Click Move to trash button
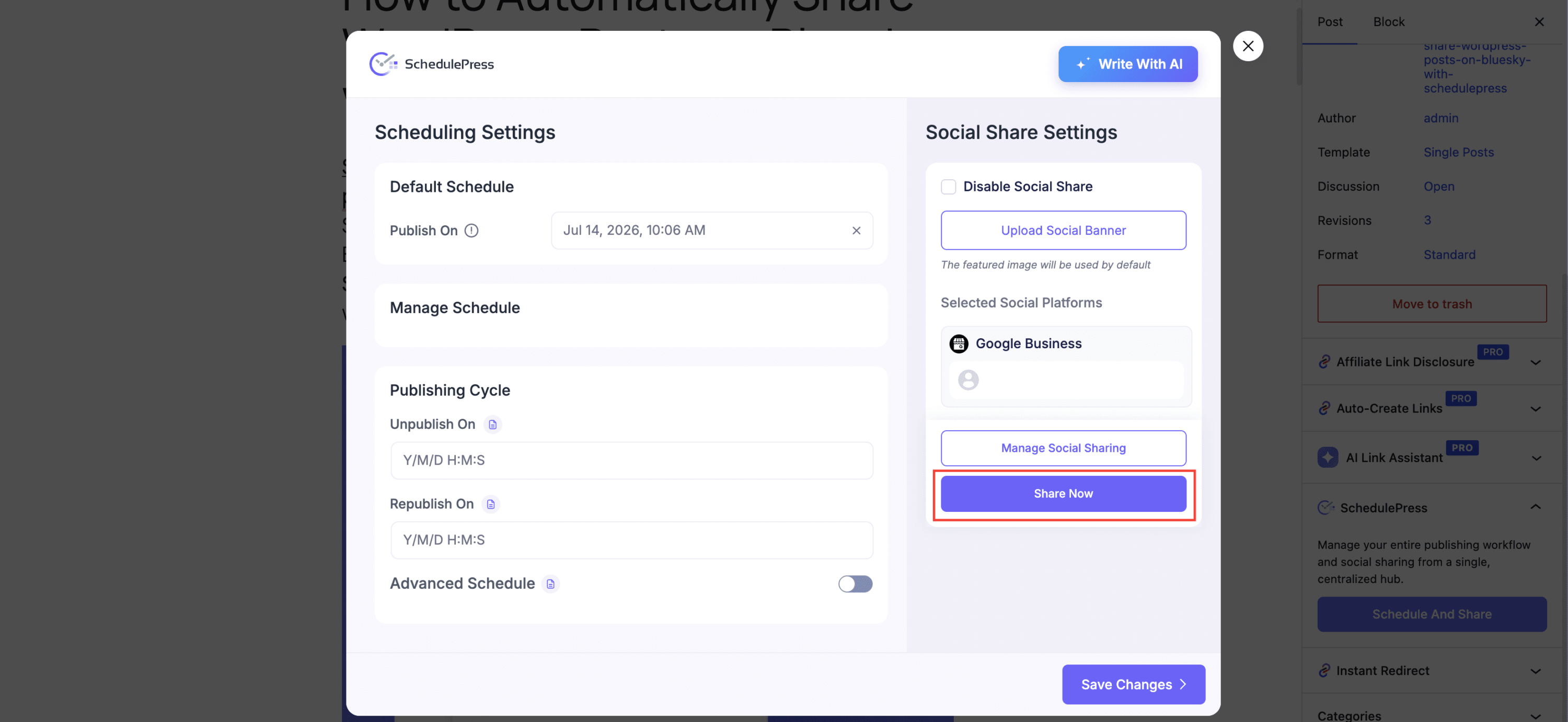Viewport: 1568px width, 722px height. [x=1431, y=304]
